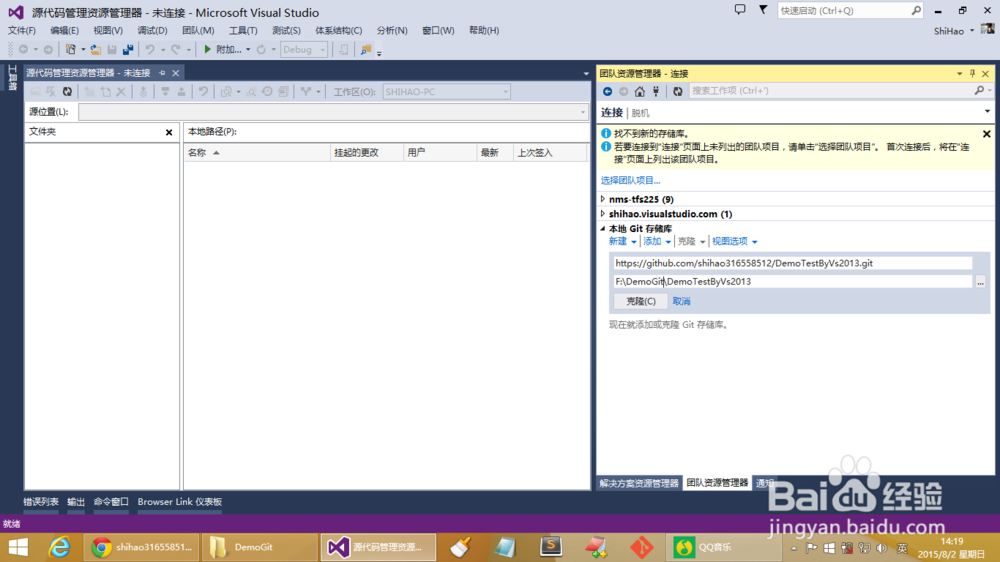The image size is (1000, 562).
Task: Open the 编辑(E) menu
Action: click(x=64, y=30)
